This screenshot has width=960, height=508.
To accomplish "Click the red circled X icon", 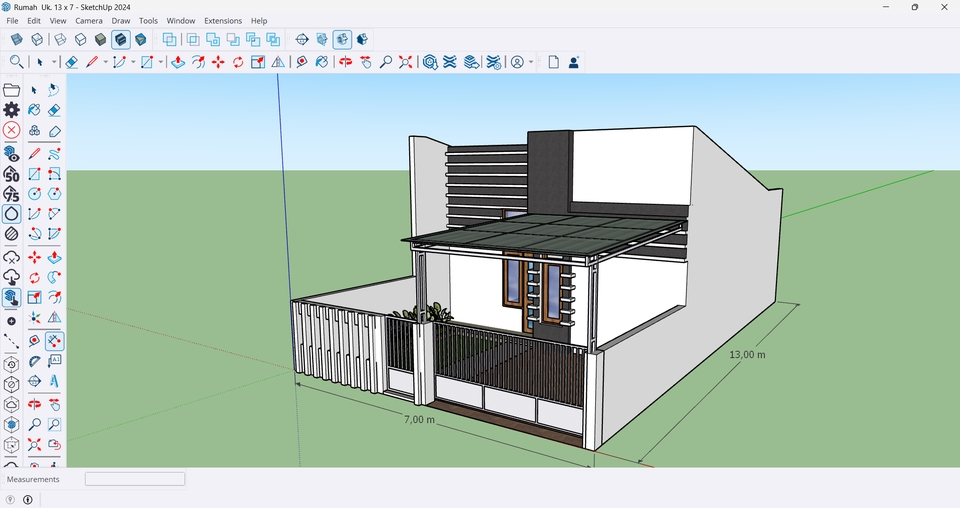I will click(12, 130).
